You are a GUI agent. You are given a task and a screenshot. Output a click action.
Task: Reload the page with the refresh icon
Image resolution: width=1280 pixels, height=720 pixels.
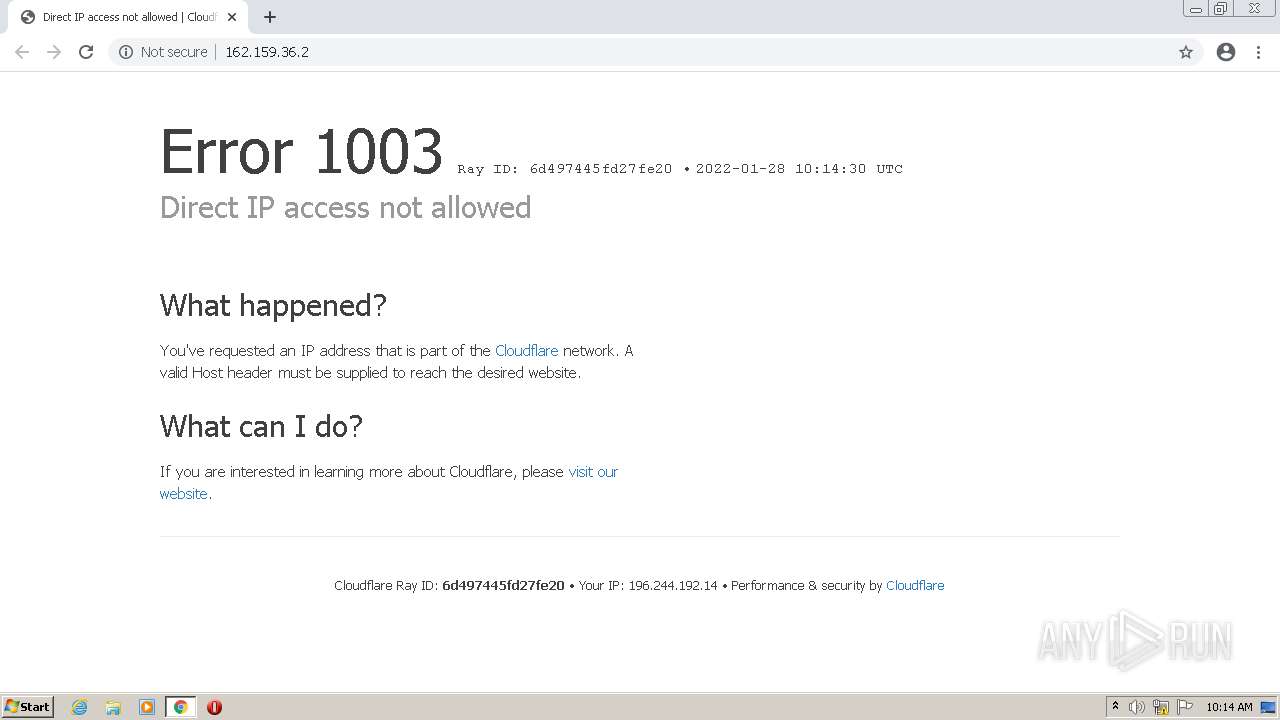tap(86, 52)
